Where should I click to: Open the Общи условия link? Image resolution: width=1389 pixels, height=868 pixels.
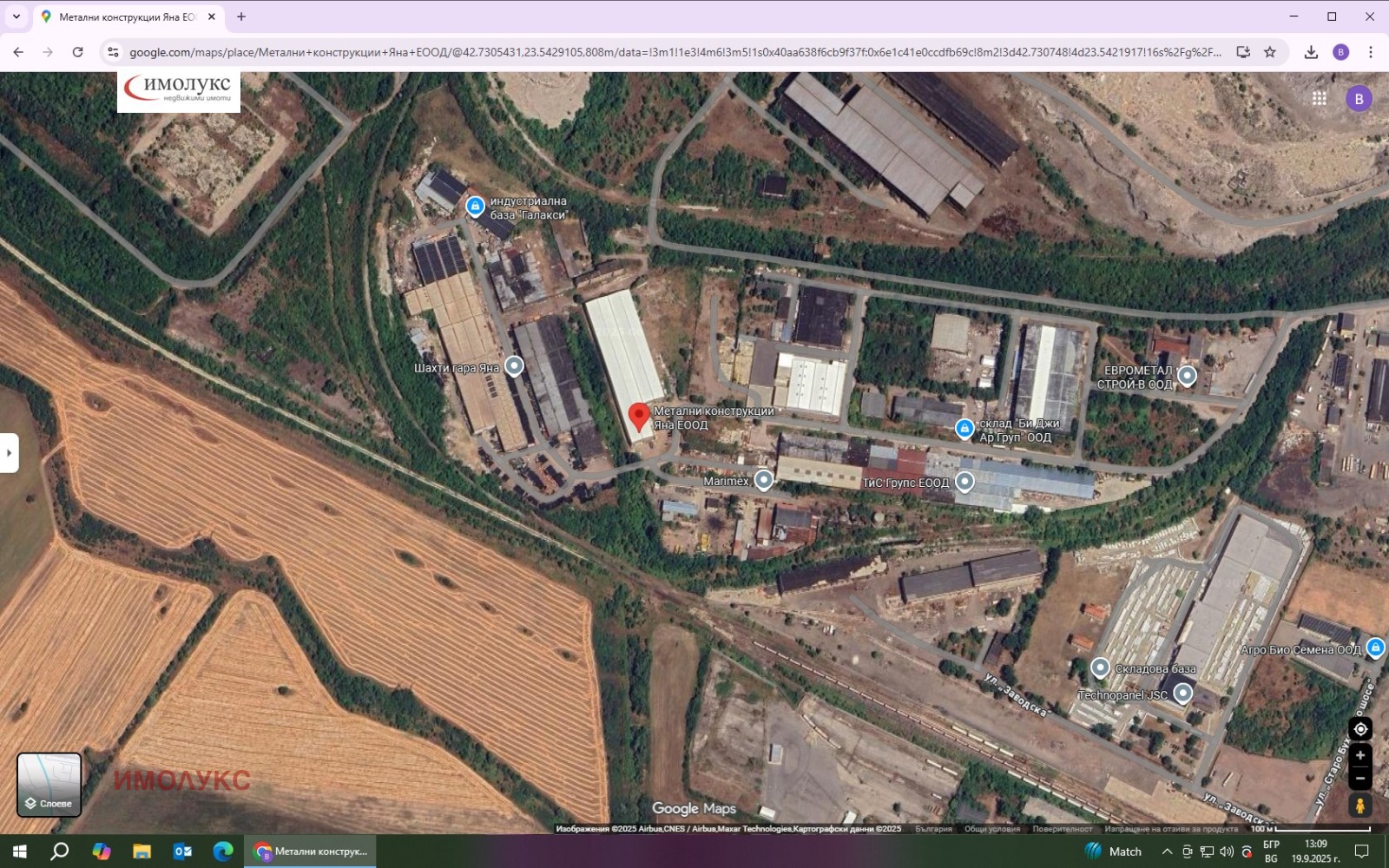click(991, 829)
